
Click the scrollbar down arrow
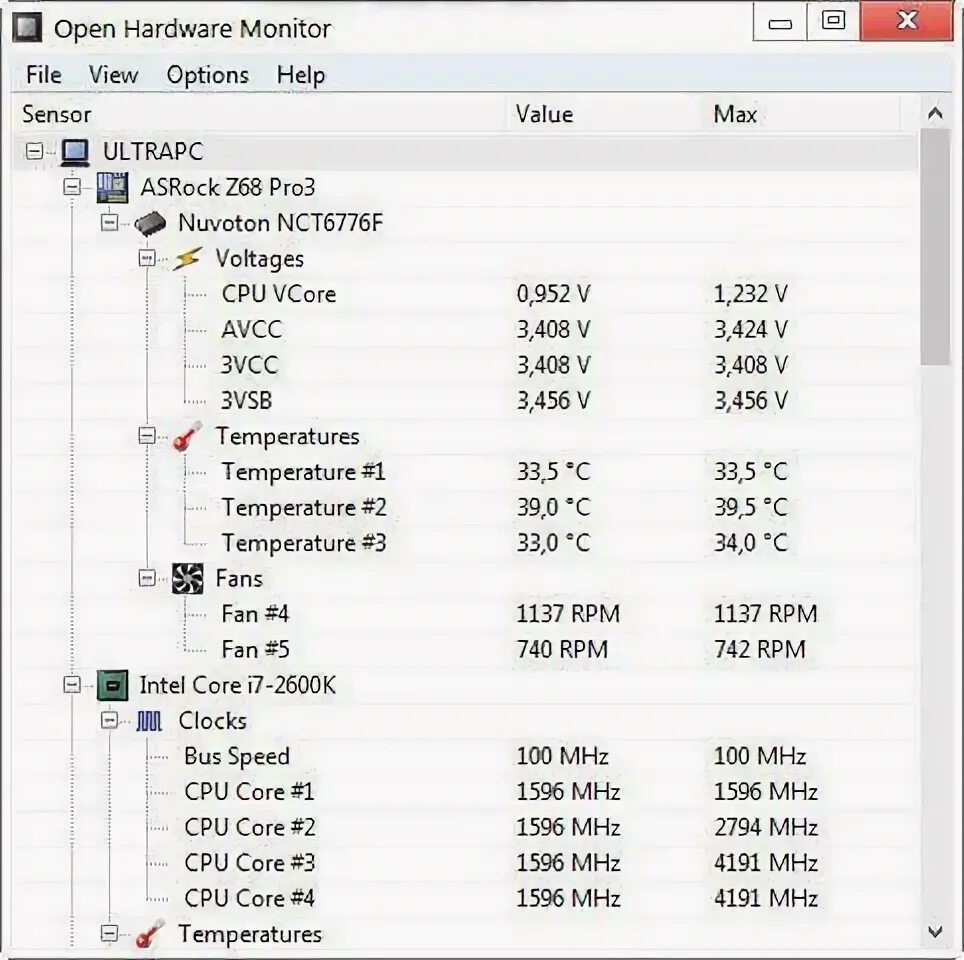click(x=935, y=931)
